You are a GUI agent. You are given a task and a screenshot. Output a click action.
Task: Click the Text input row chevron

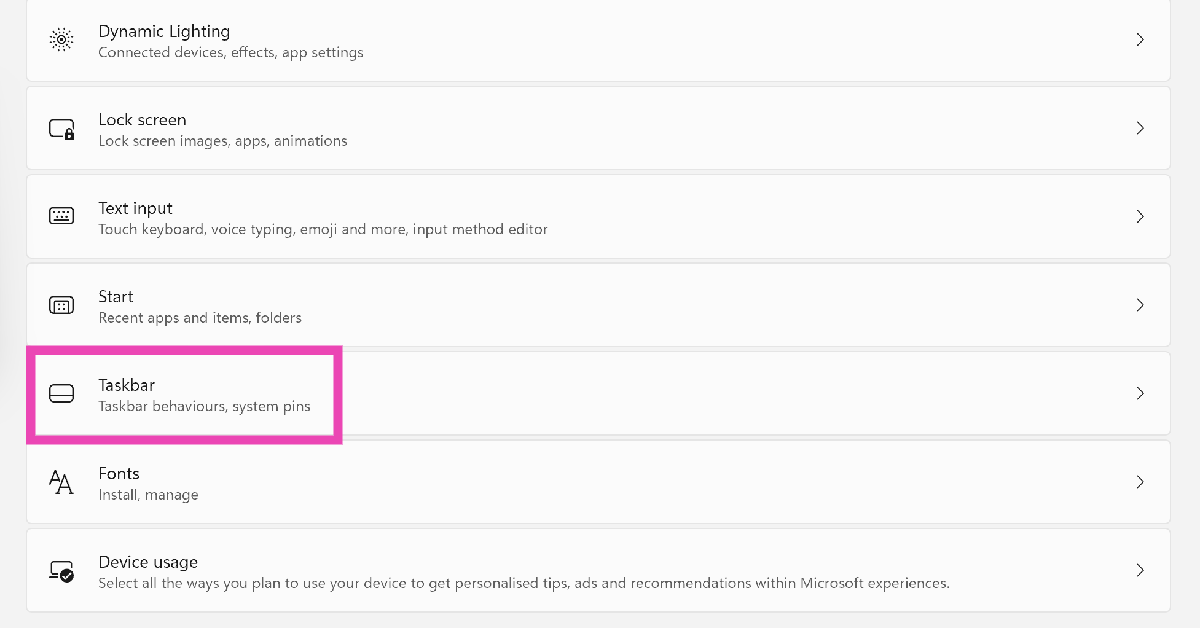click(1140, 217)
